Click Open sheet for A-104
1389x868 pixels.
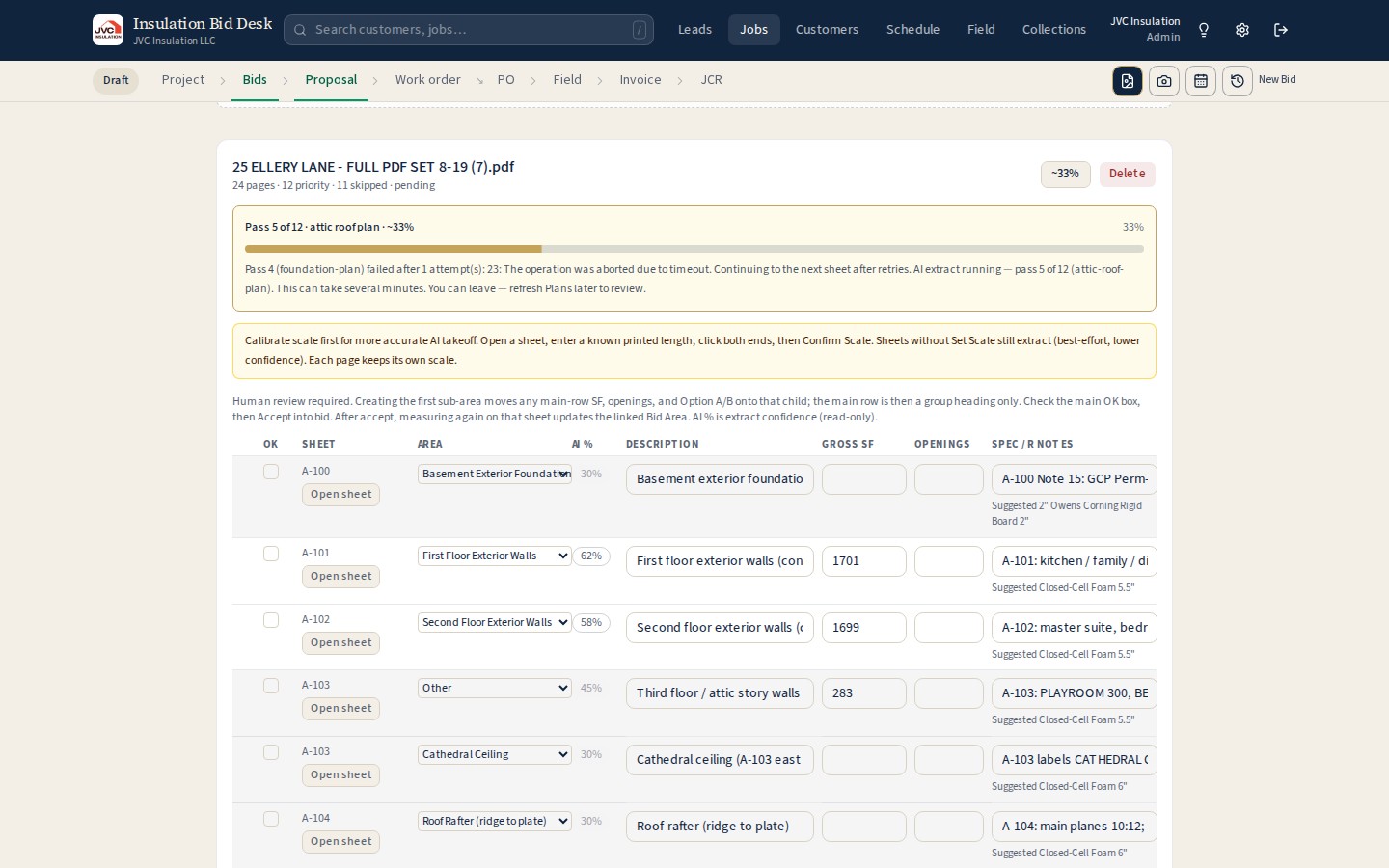[x=340, y=842]
